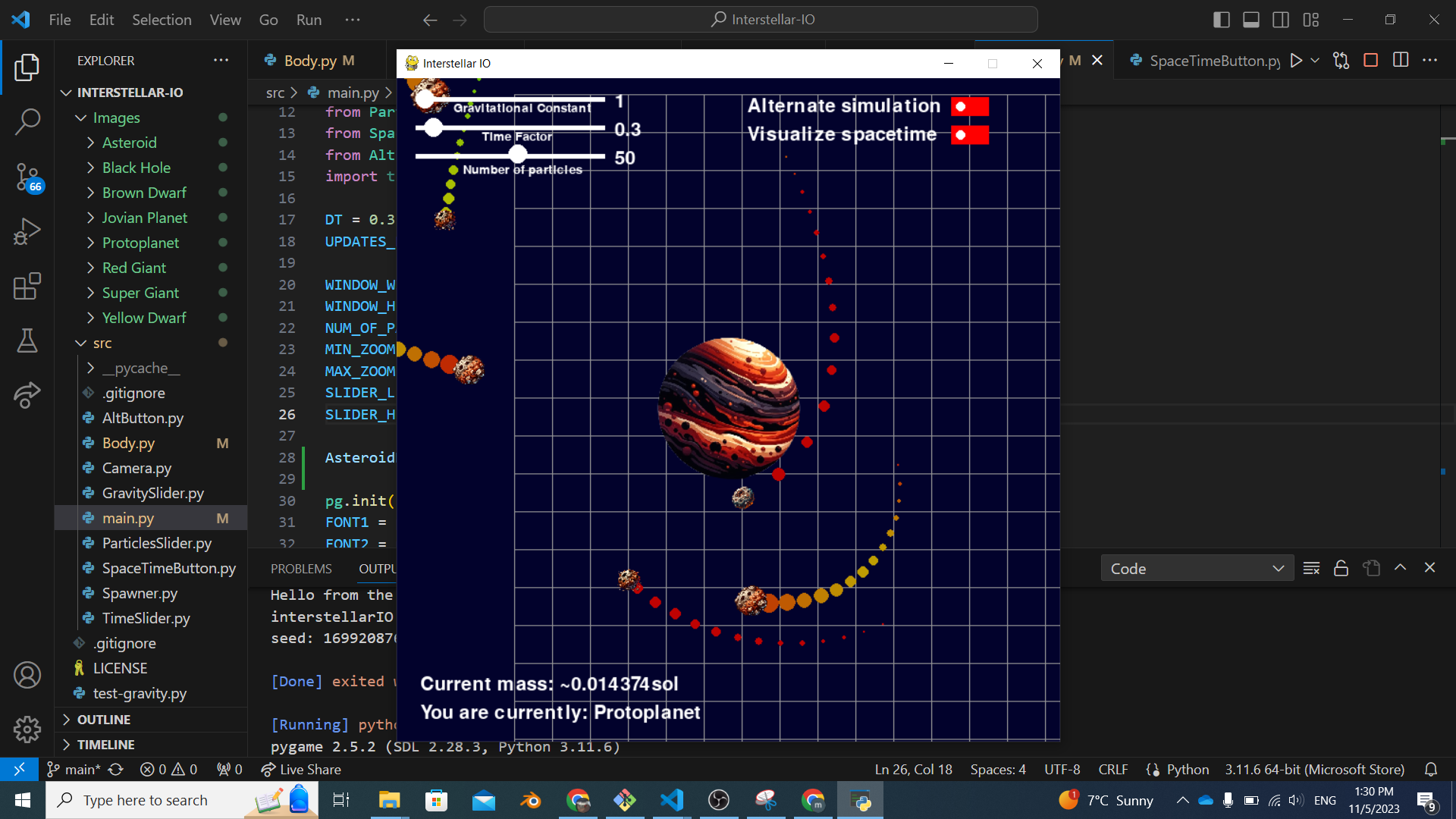This screenshot has height=819, width=1456.
Task: Clear the output panel
Action: (x=1311, y=568)
